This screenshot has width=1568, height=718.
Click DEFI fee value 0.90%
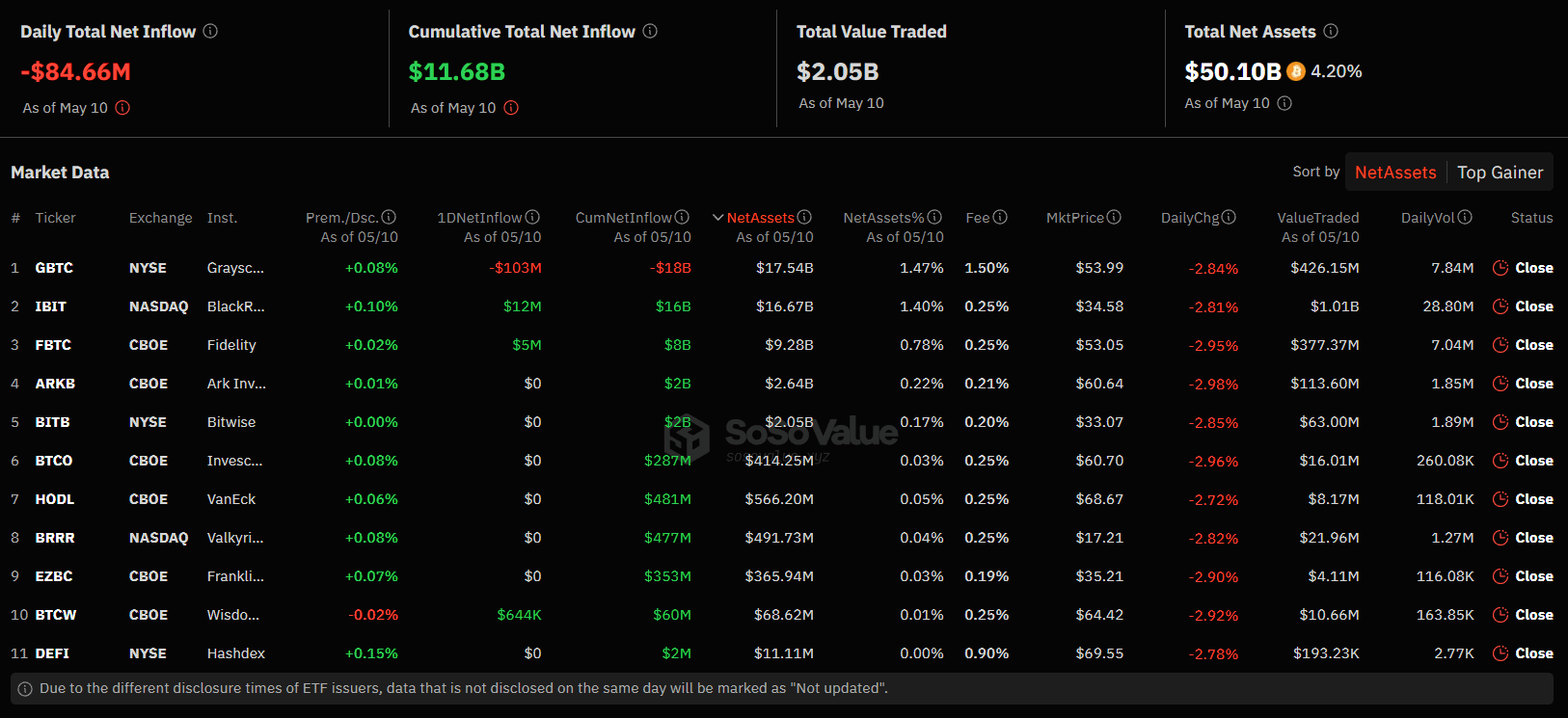pyautogui.click(x=987, y=653)
